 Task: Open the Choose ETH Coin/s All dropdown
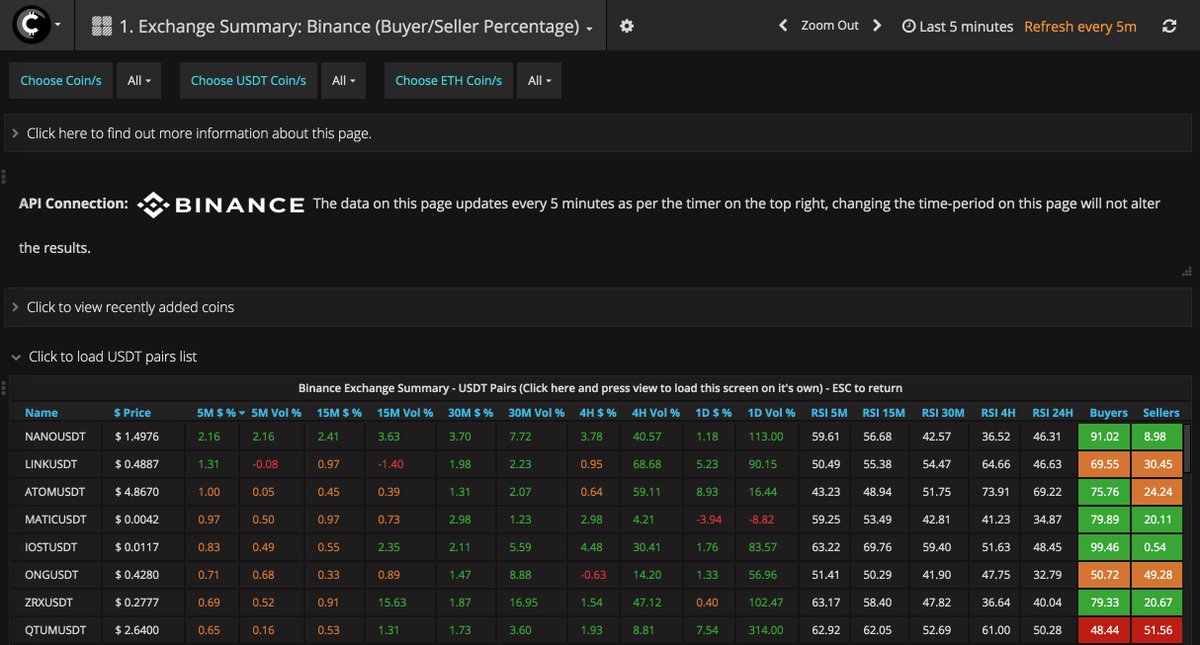click(539, 81)
